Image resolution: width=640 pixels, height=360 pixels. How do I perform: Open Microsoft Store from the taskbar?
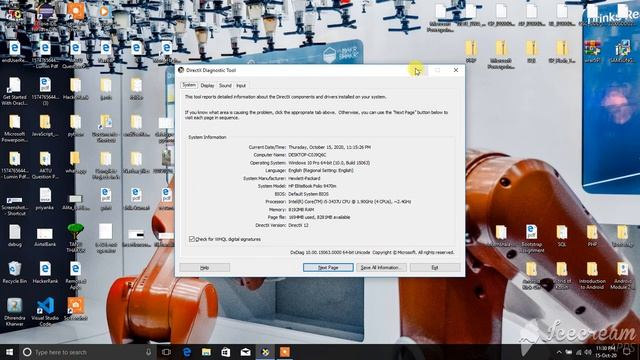(226, 352)
